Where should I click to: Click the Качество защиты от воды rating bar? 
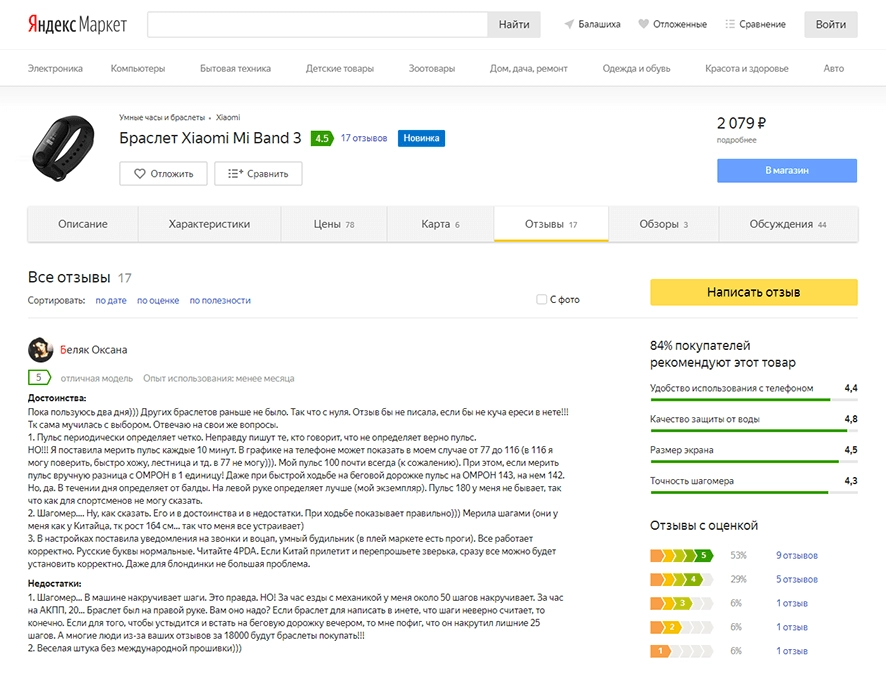coord(754,431)
